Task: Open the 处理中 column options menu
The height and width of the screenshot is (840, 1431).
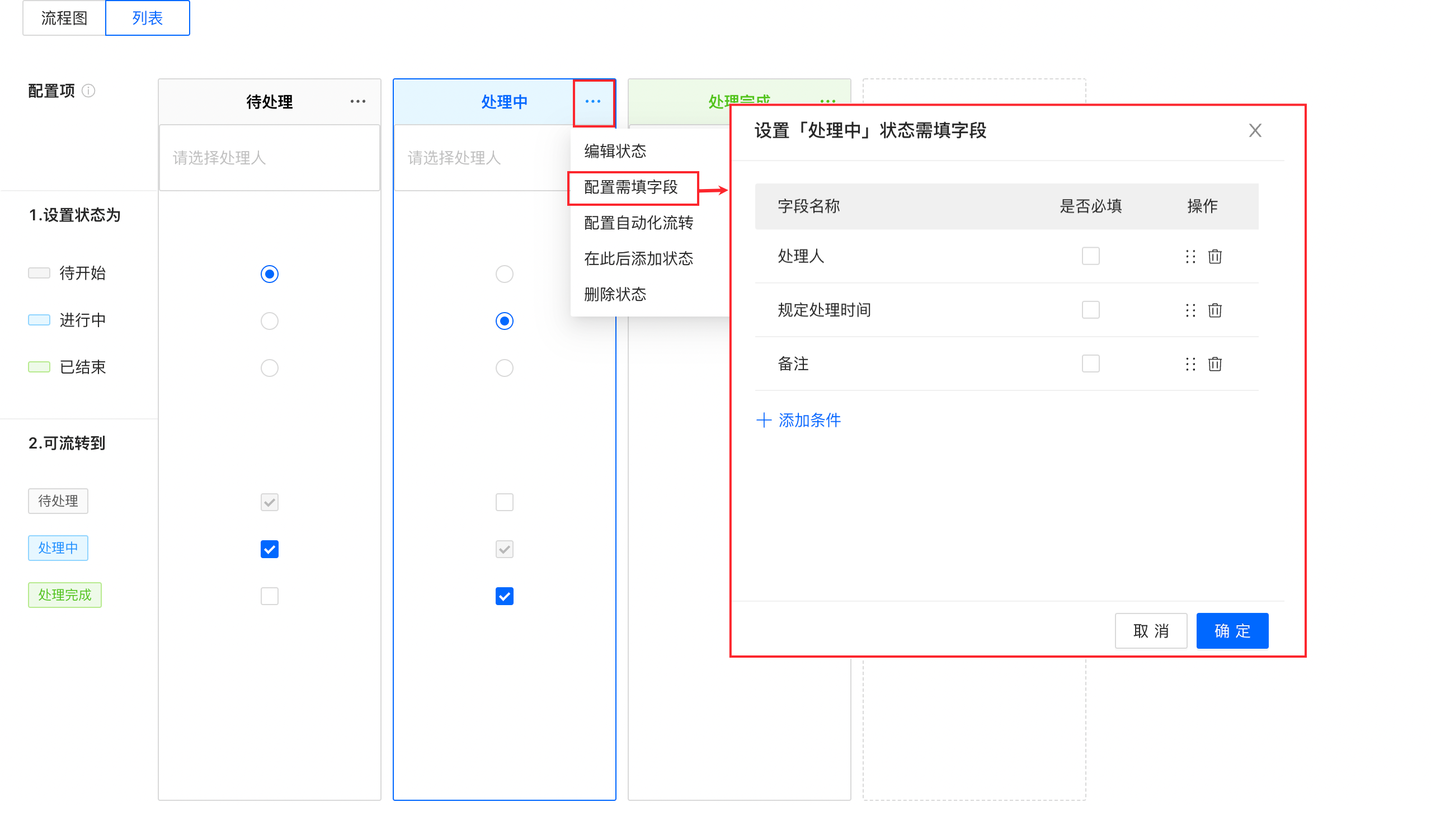Action: click(593, 102)
